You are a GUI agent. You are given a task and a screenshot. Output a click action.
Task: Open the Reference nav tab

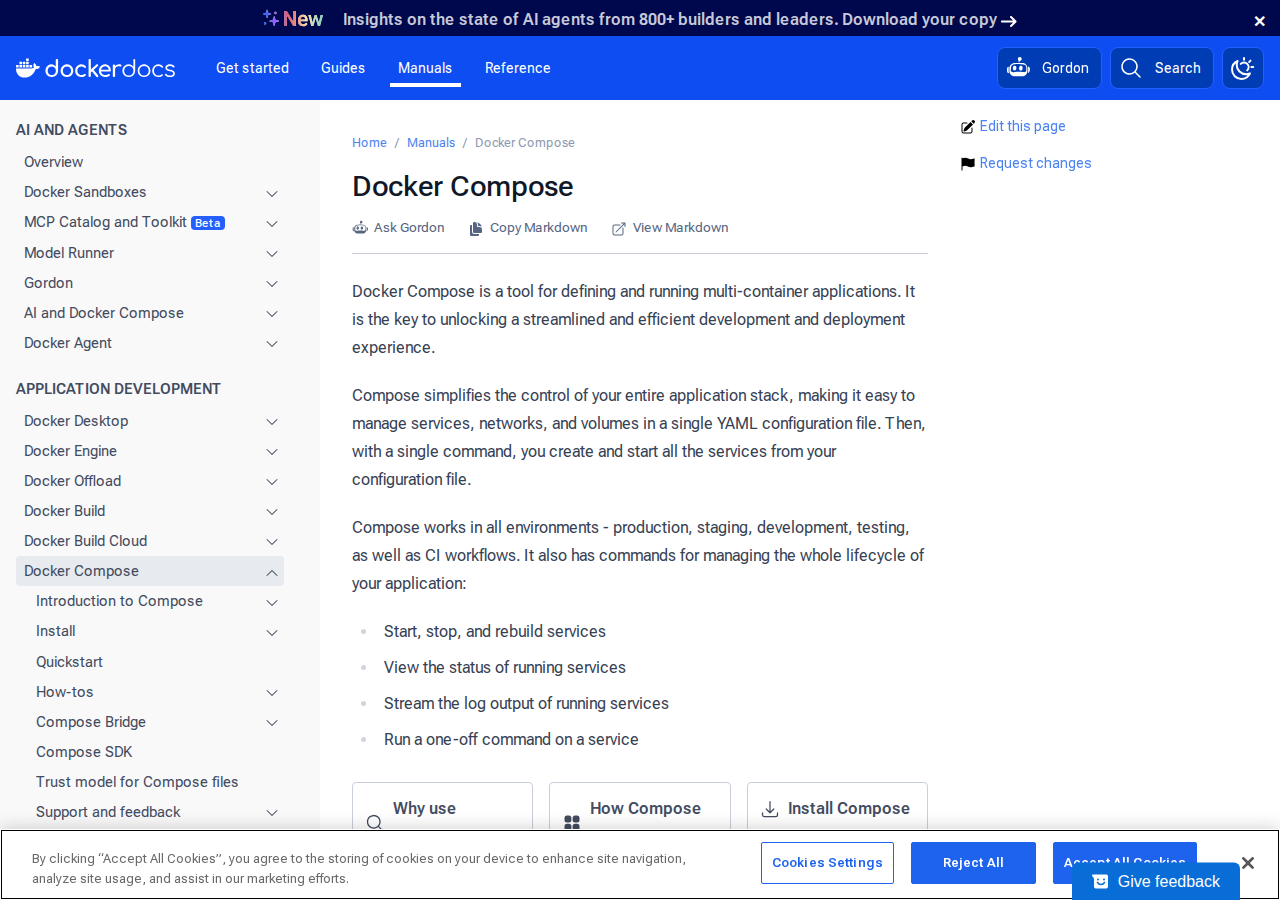tap(518, 68)
